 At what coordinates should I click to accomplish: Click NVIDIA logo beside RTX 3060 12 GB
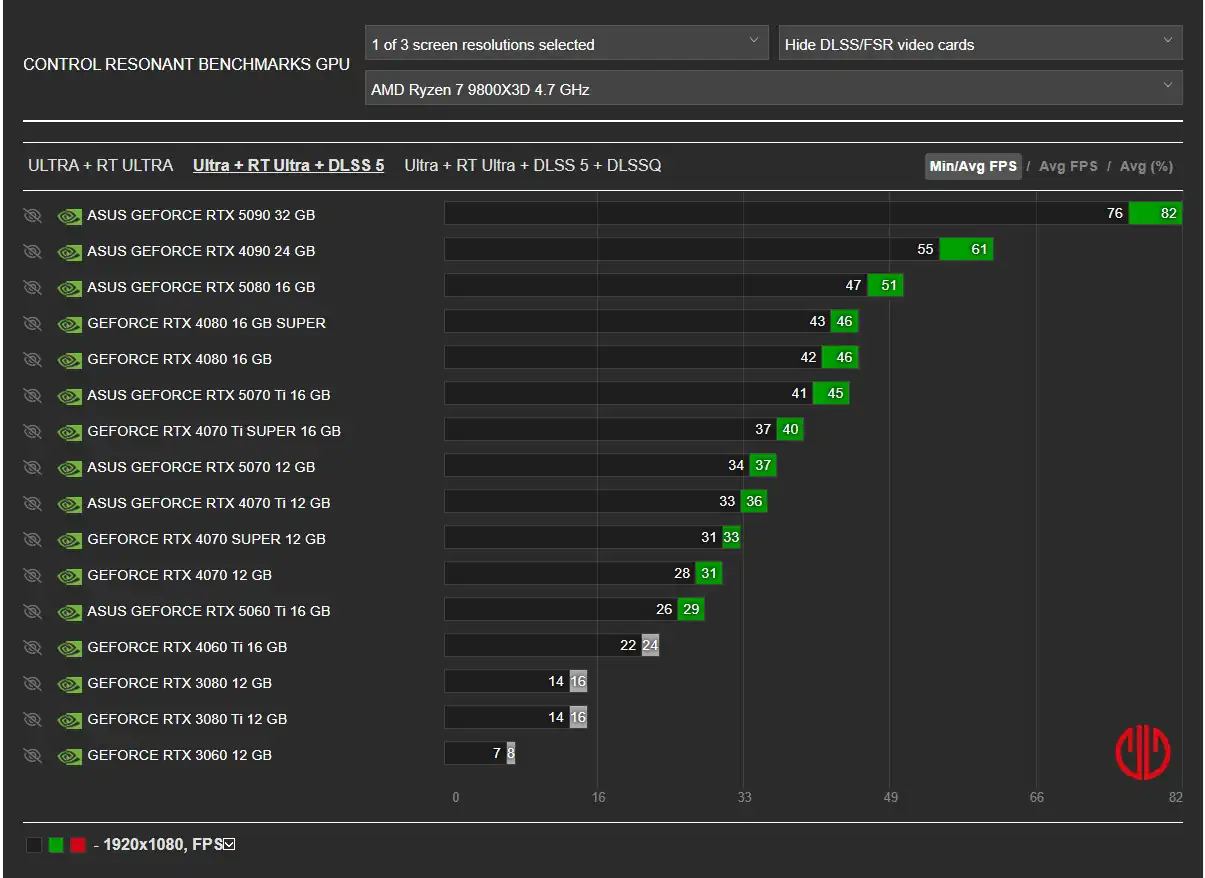coord(70,756)
